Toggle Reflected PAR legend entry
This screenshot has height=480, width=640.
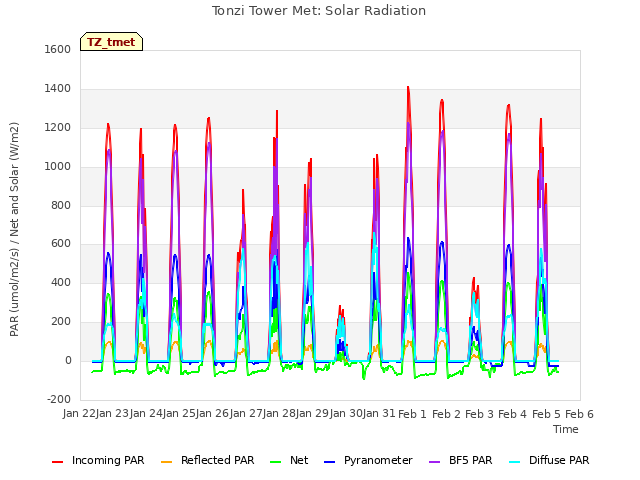coord(207,460)
